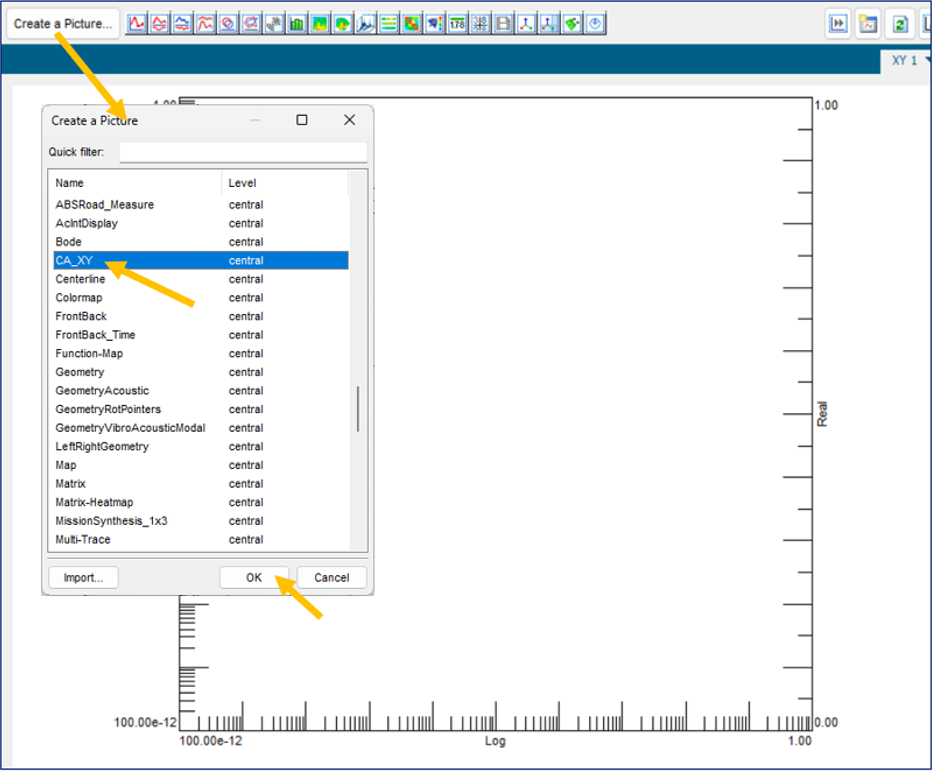This screenshot has width=932, height=771.
Task: Click the blue circular gauge icon
Action: point(594,24)
